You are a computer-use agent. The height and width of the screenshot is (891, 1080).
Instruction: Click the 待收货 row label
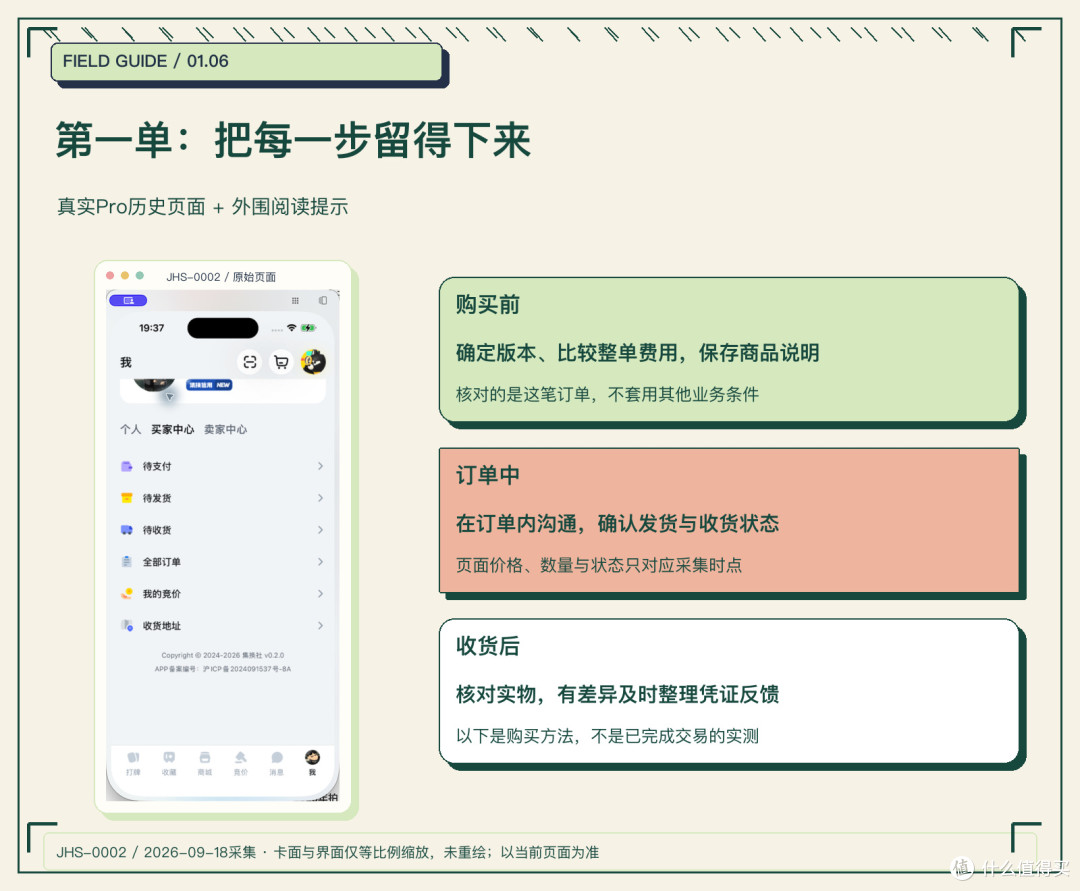157,530
